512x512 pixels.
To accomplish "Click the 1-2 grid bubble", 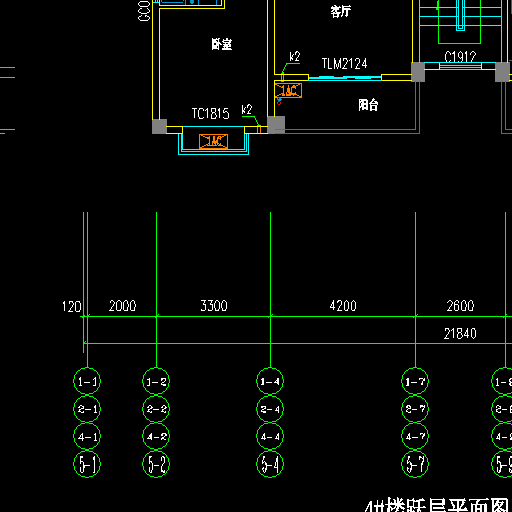I will (x=156, y=381).
